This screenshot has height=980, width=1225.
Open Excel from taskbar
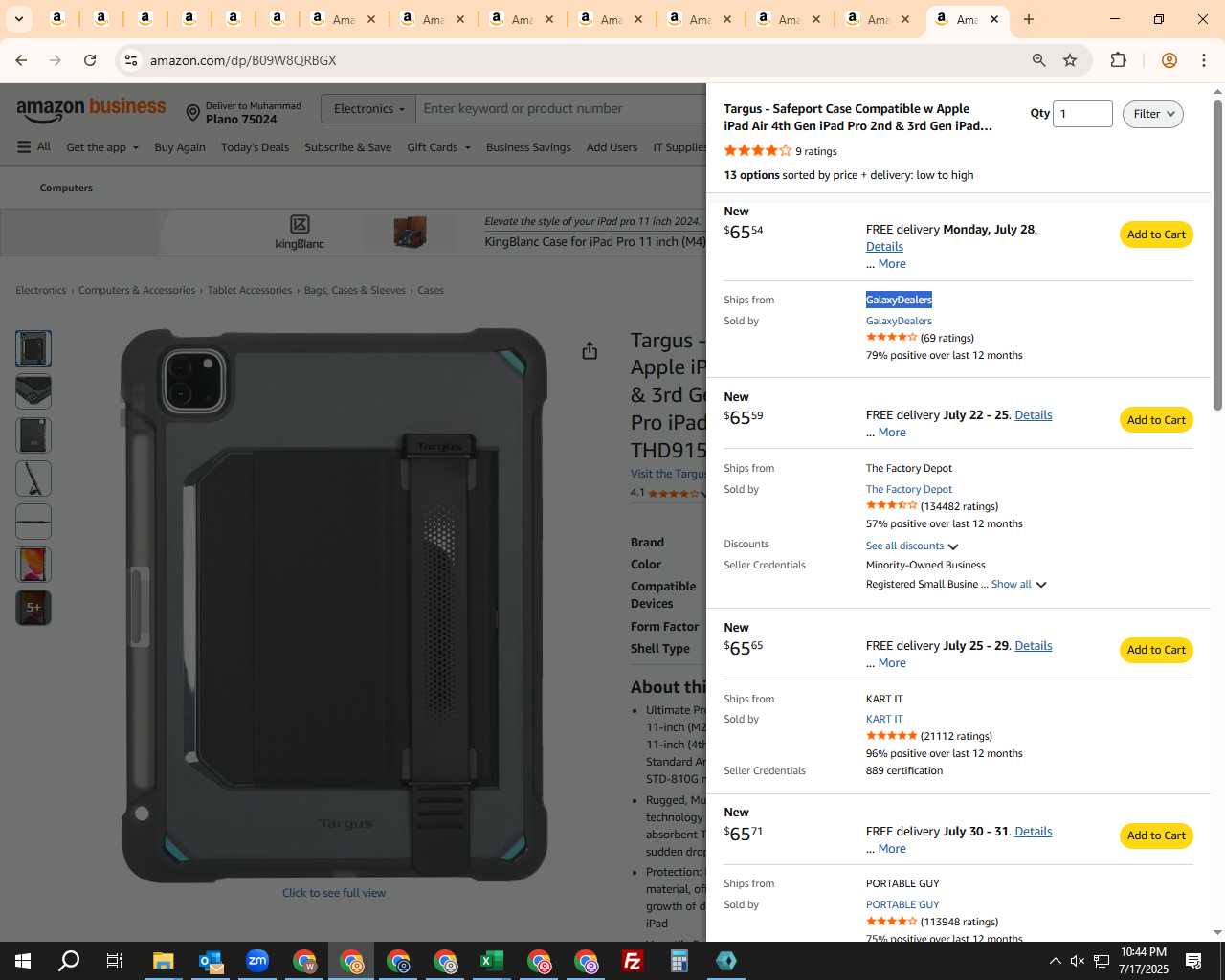point(492,961)
